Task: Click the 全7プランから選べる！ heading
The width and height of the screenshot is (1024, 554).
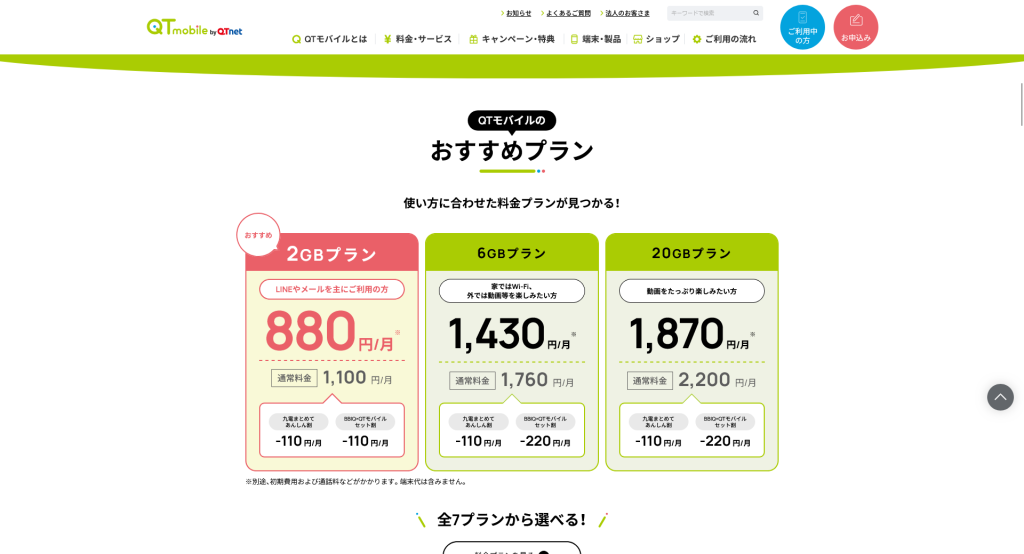Action: [512, 520]
